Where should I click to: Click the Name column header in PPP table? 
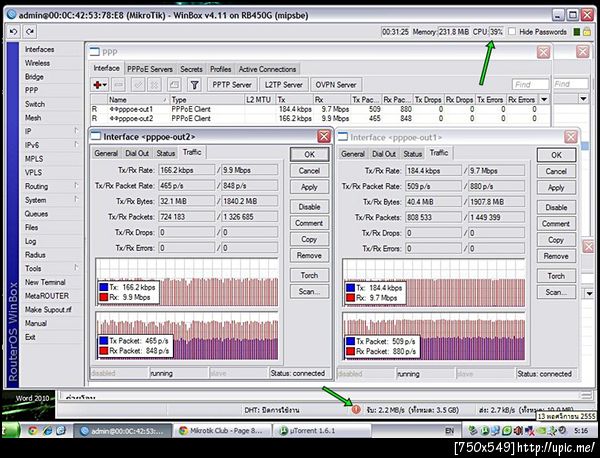point(138,99)
